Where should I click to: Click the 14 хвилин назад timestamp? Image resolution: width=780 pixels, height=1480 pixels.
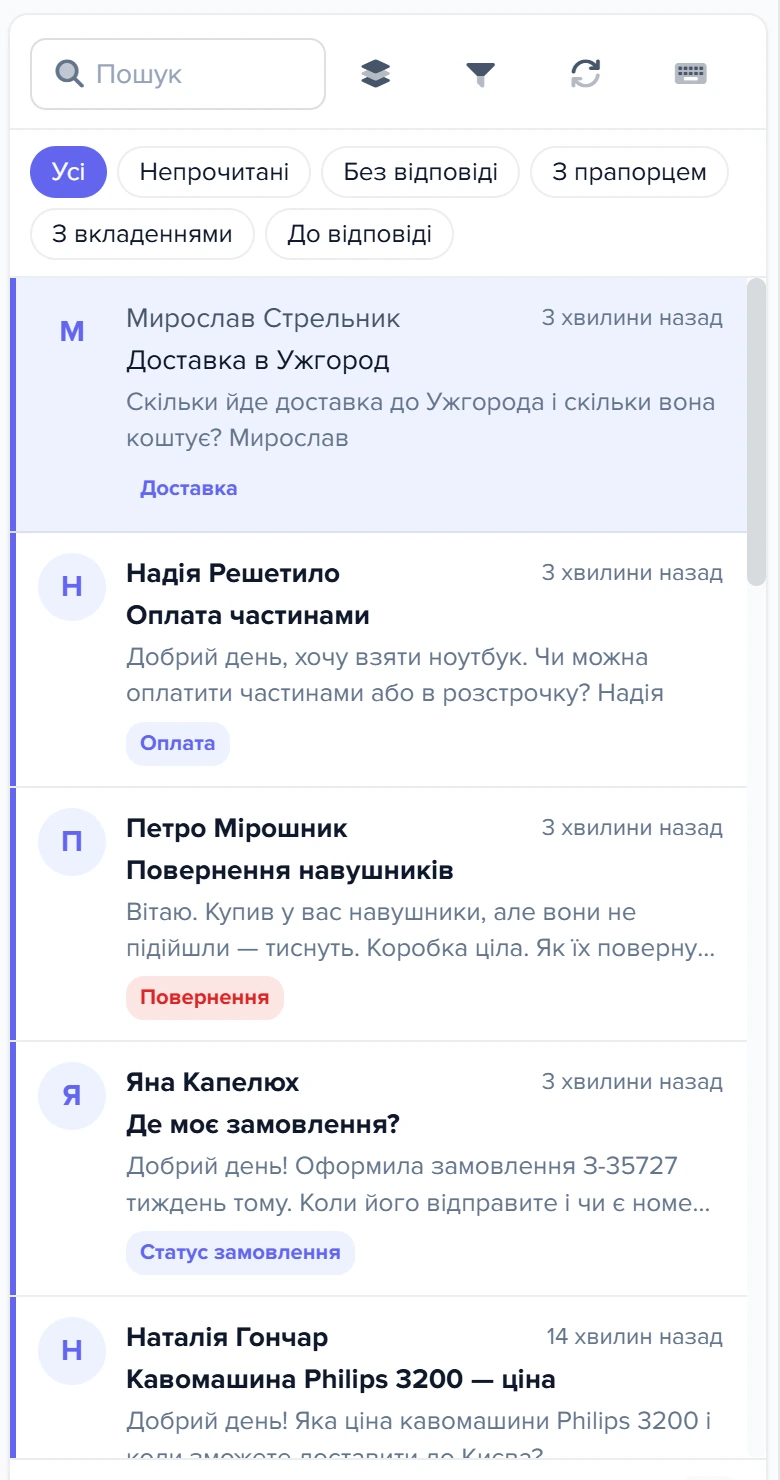635,1337
